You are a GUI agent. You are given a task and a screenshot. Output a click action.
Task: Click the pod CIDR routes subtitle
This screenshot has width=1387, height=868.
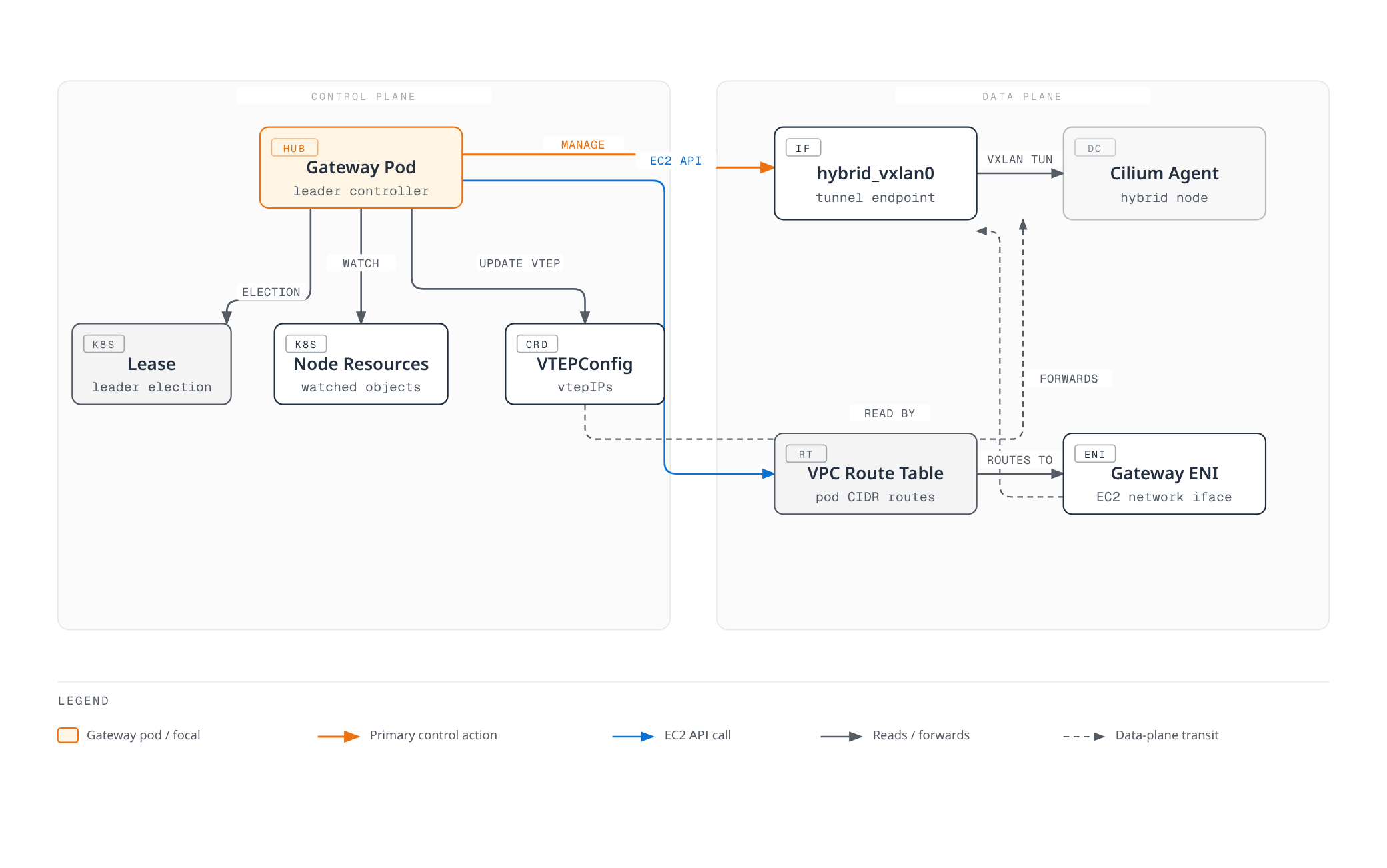(x=876, y=497)
